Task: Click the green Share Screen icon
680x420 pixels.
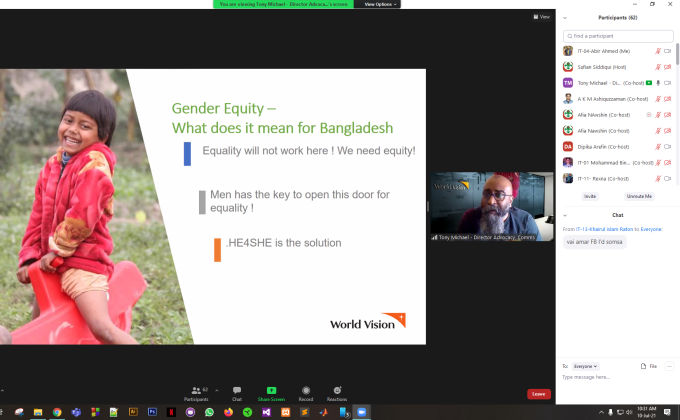Action: 271,390
